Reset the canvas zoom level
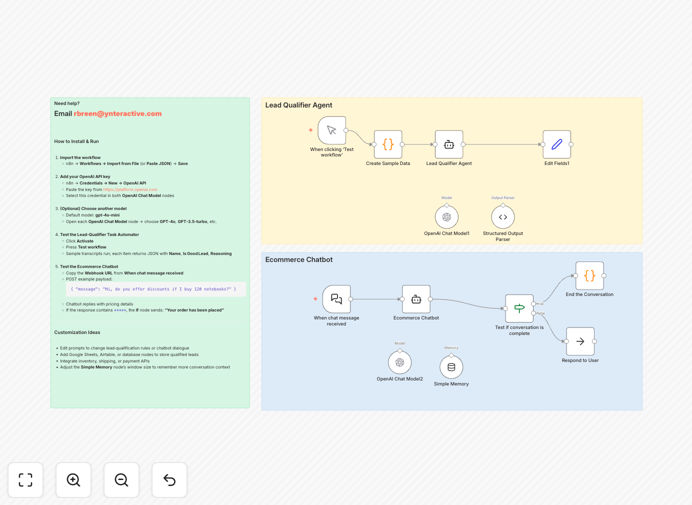Viewport: 692px width, 505px height. click(169, 480)
